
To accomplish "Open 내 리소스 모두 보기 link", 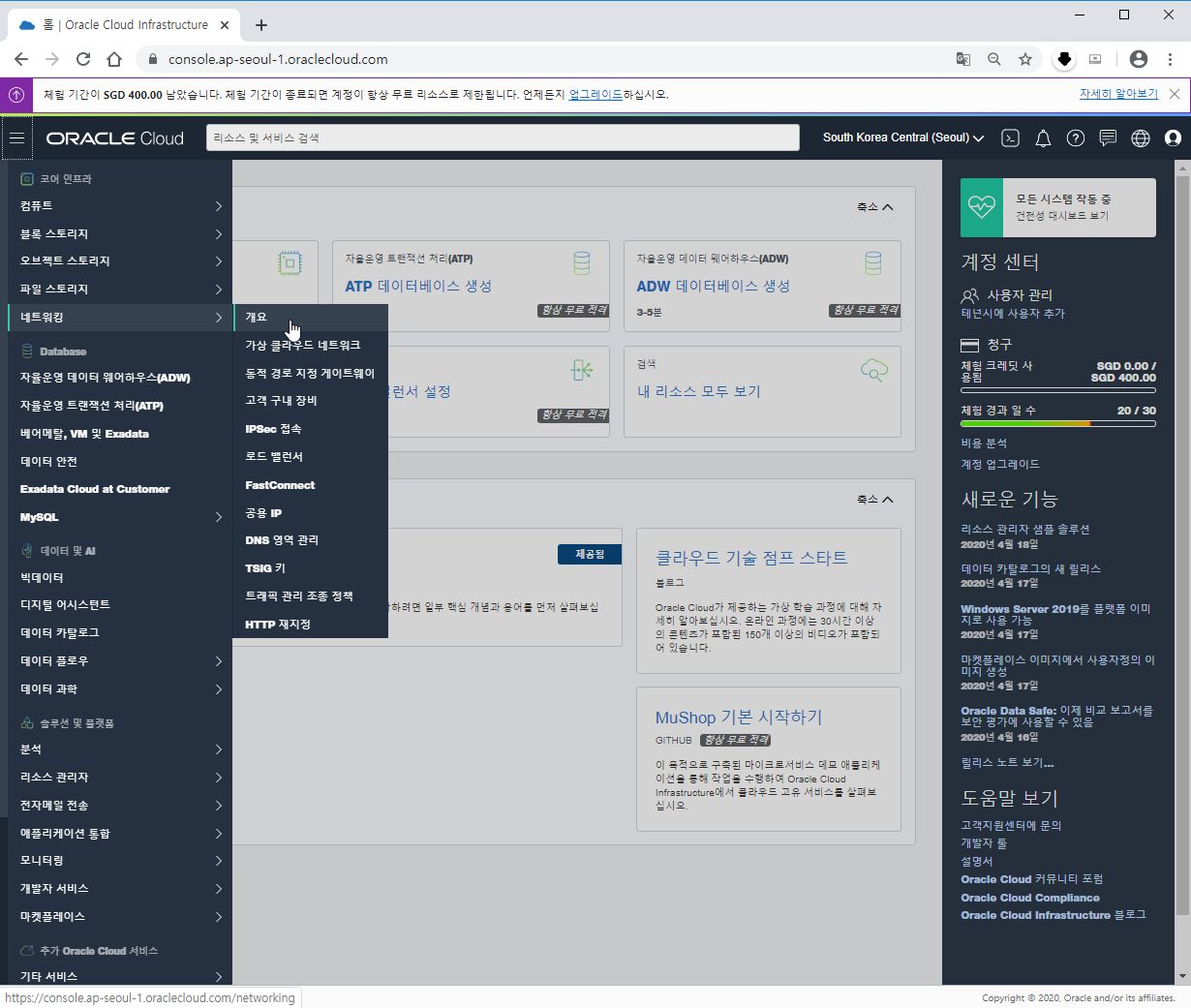I will pyautogui.click(x=699, y=392).
